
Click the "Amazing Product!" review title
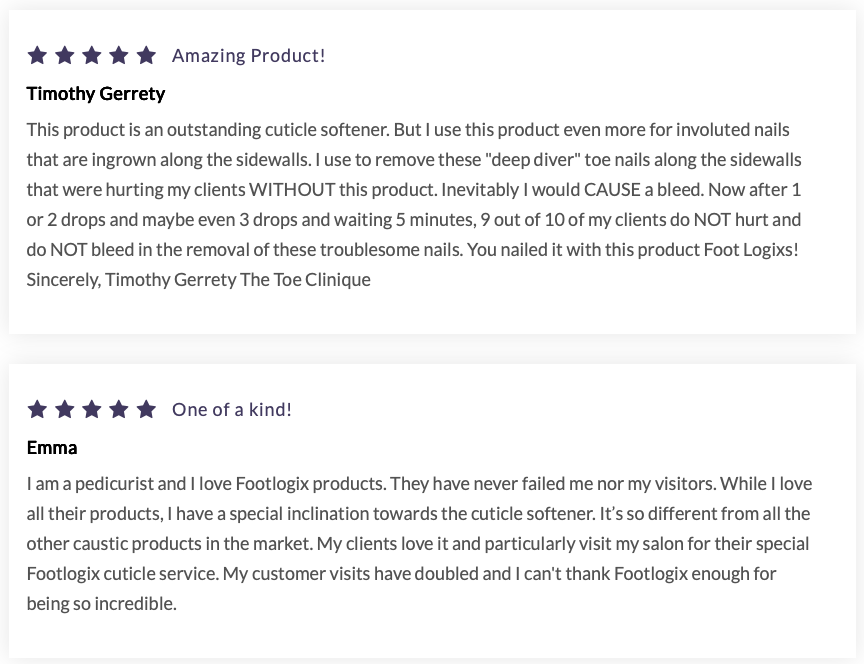248,56
